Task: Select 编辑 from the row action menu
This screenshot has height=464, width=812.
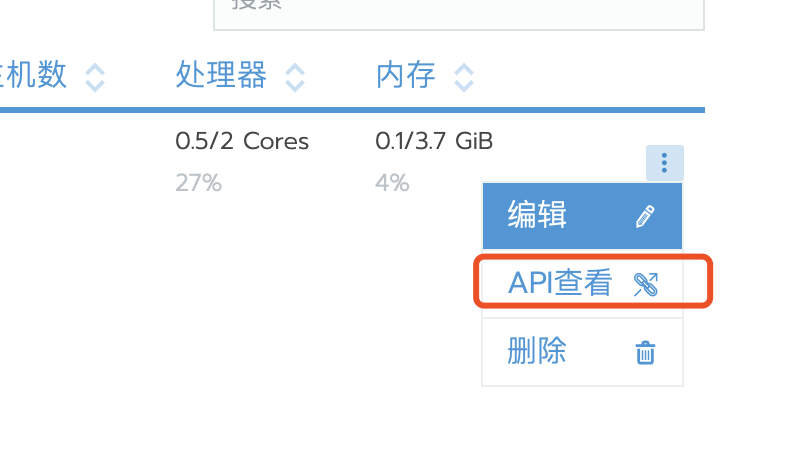Action: pos(538,215)
